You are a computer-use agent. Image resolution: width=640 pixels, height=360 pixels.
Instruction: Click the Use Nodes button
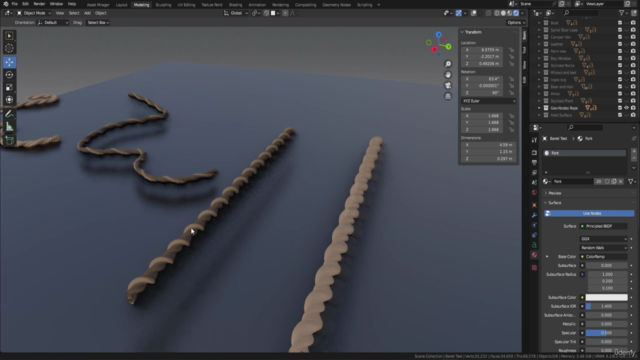point(589,213)
